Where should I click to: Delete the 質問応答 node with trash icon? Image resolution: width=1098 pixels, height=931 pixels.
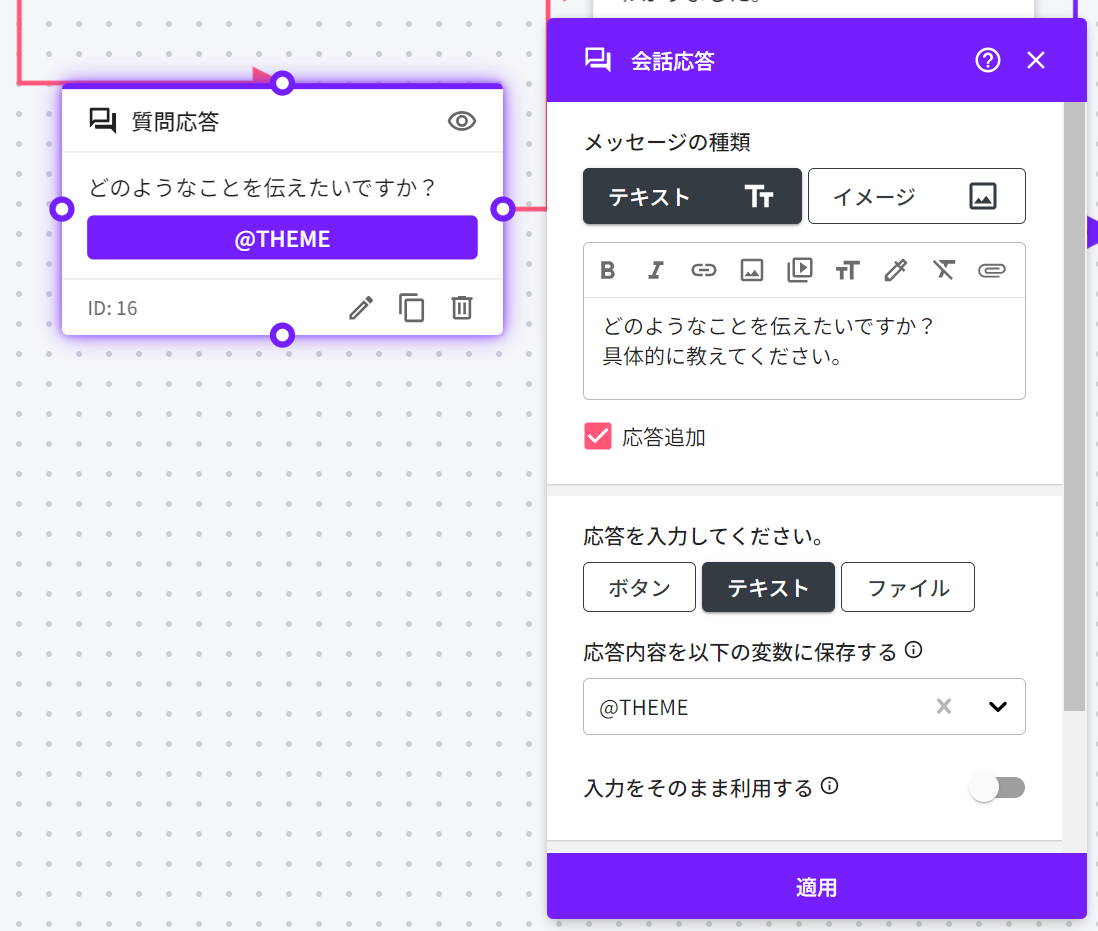(x=461, y=308)
